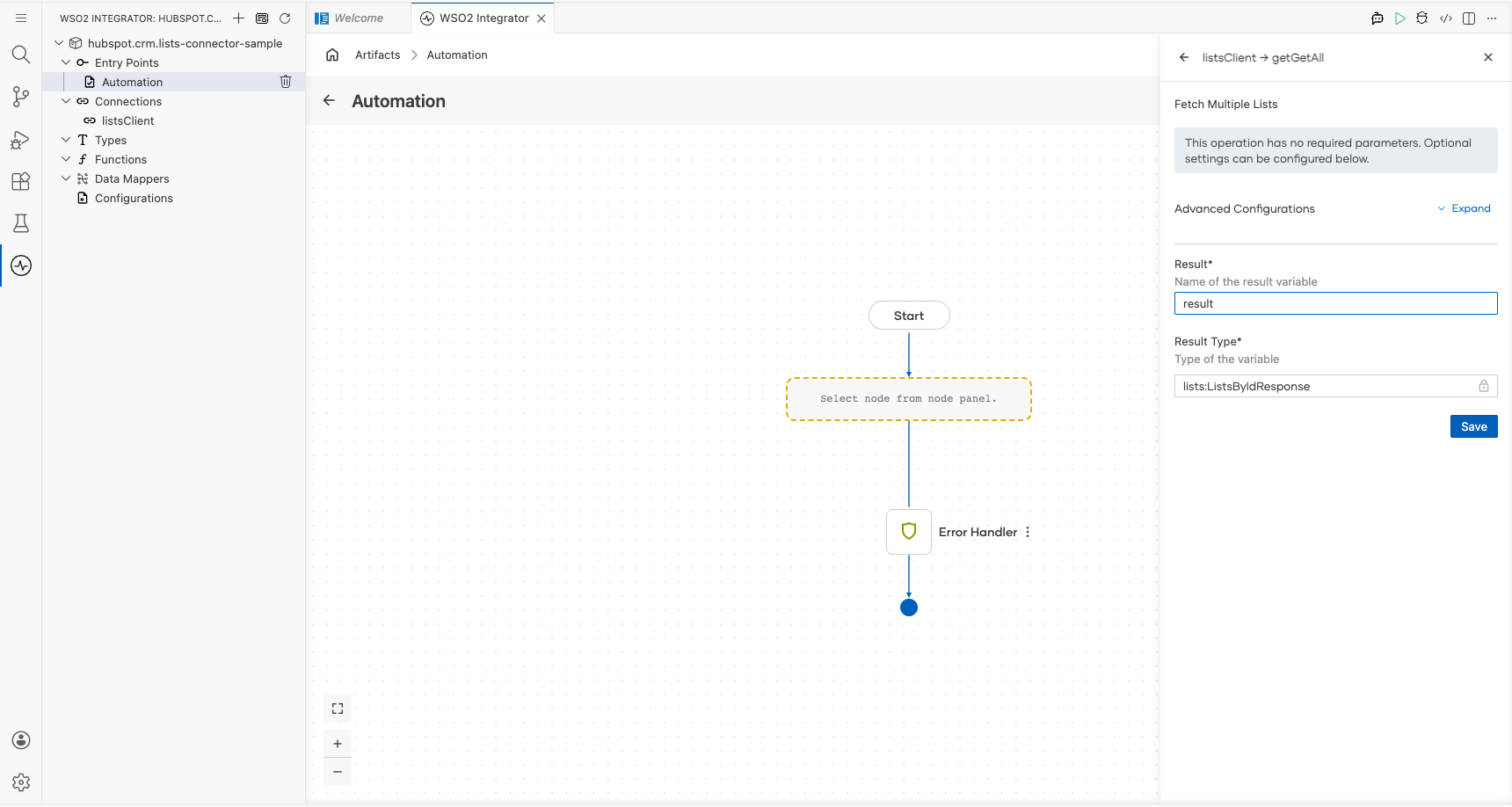This screenshot has width=1512, height=807.
Task: Open the Testing flask view
Action: pos(21,223)
